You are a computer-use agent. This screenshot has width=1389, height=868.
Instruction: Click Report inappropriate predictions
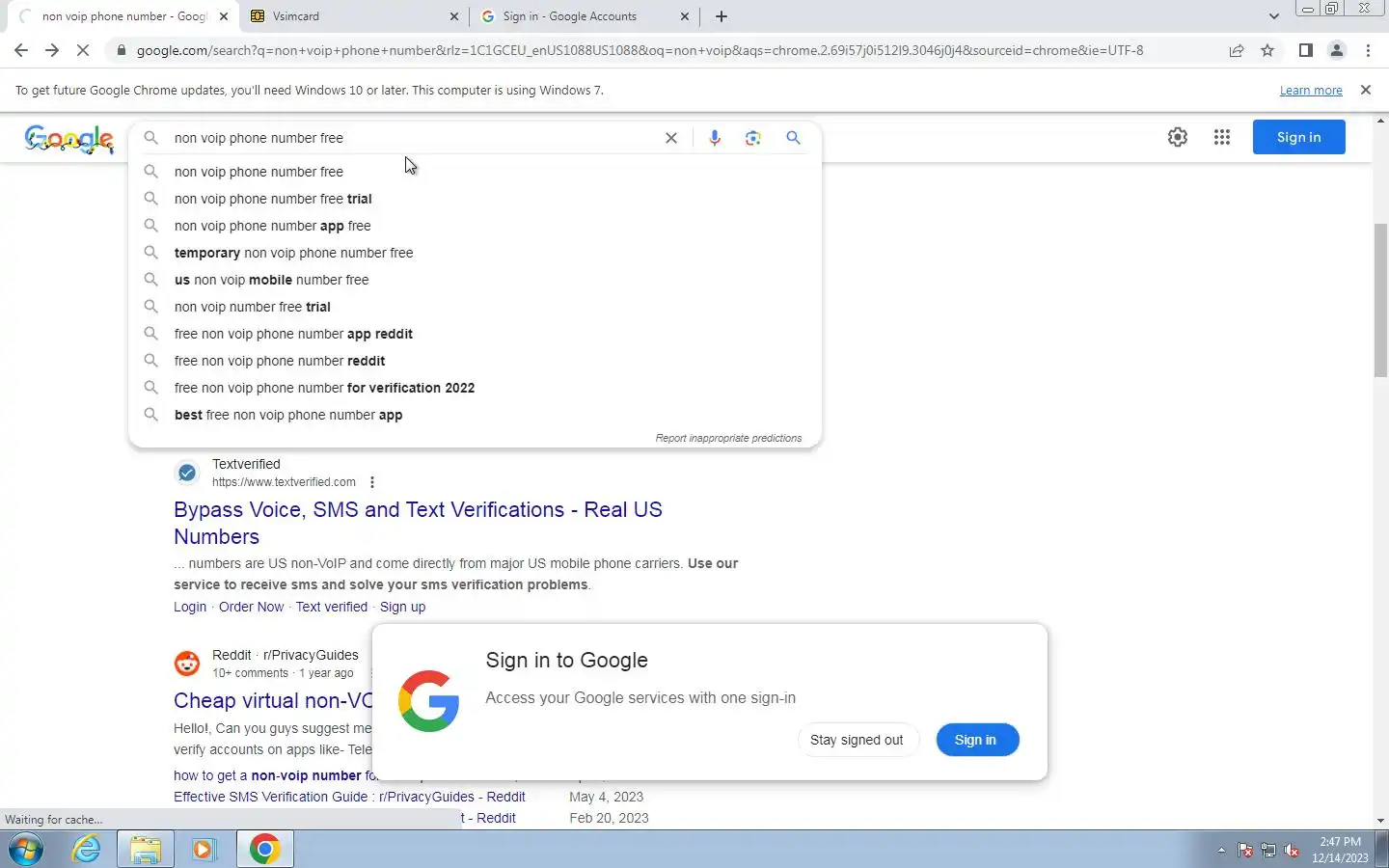click(728, 438)
